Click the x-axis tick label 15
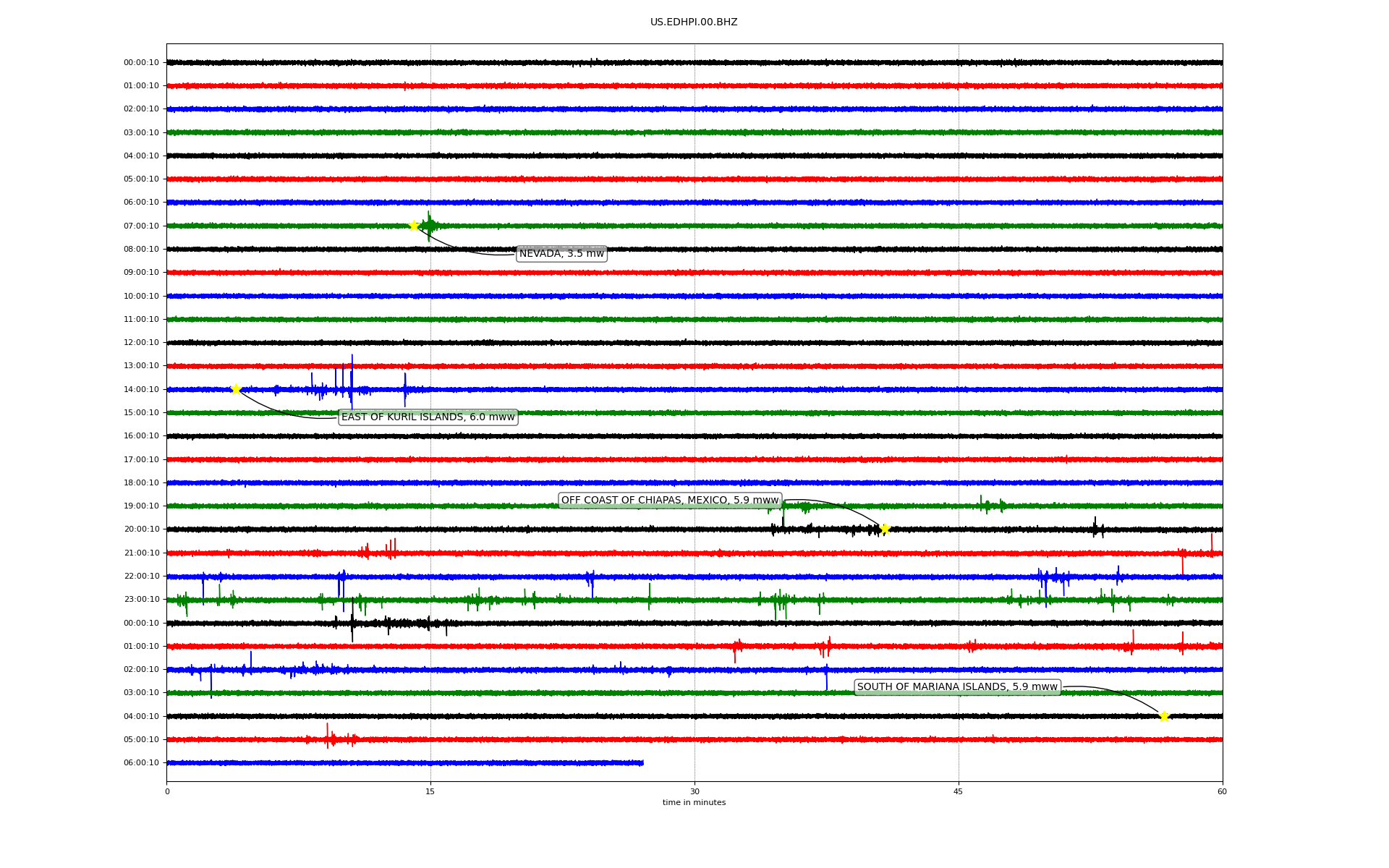The image size is (1389, 868). (x=430, y=792)
